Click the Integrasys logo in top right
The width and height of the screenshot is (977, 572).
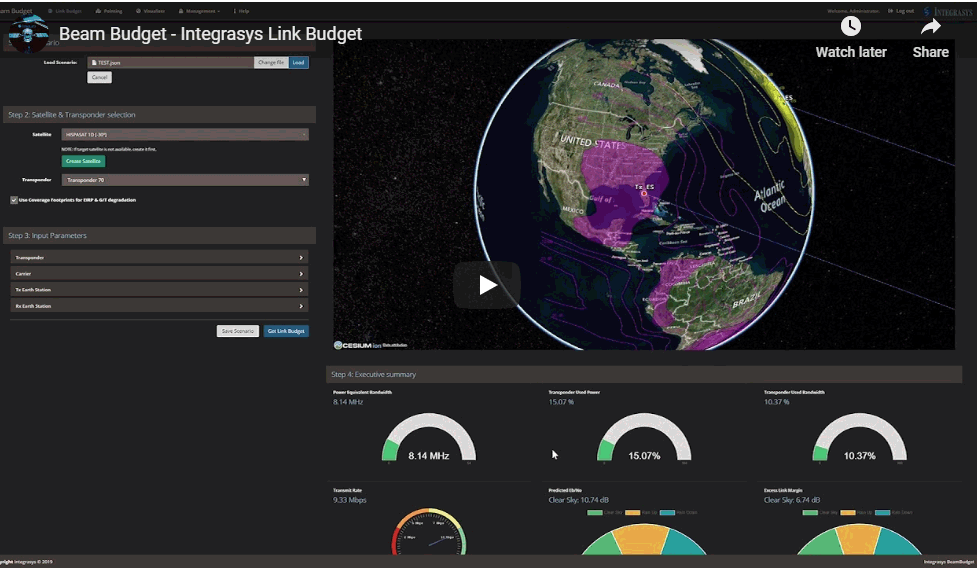(945, 11)
